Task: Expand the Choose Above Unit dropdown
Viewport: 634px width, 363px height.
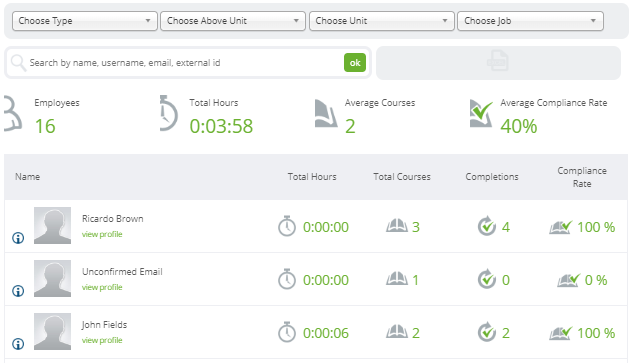Action: 233,21
